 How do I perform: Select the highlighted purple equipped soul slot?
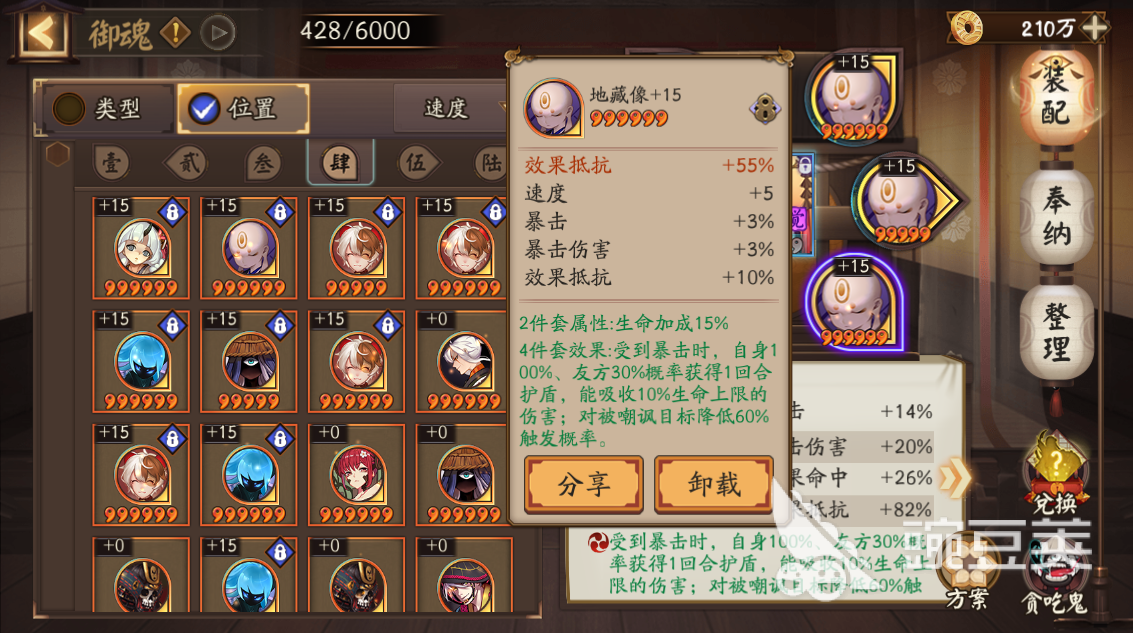point(854,304)
